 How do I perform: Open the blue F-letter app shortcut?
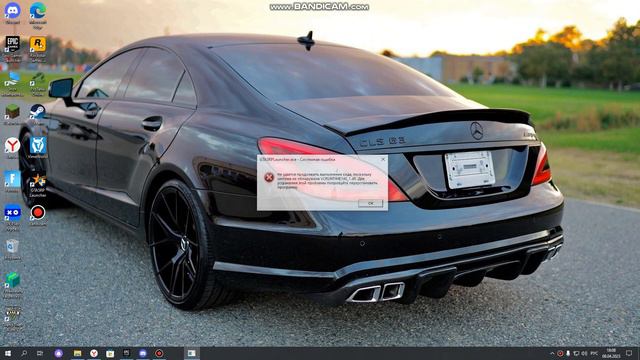13,181
